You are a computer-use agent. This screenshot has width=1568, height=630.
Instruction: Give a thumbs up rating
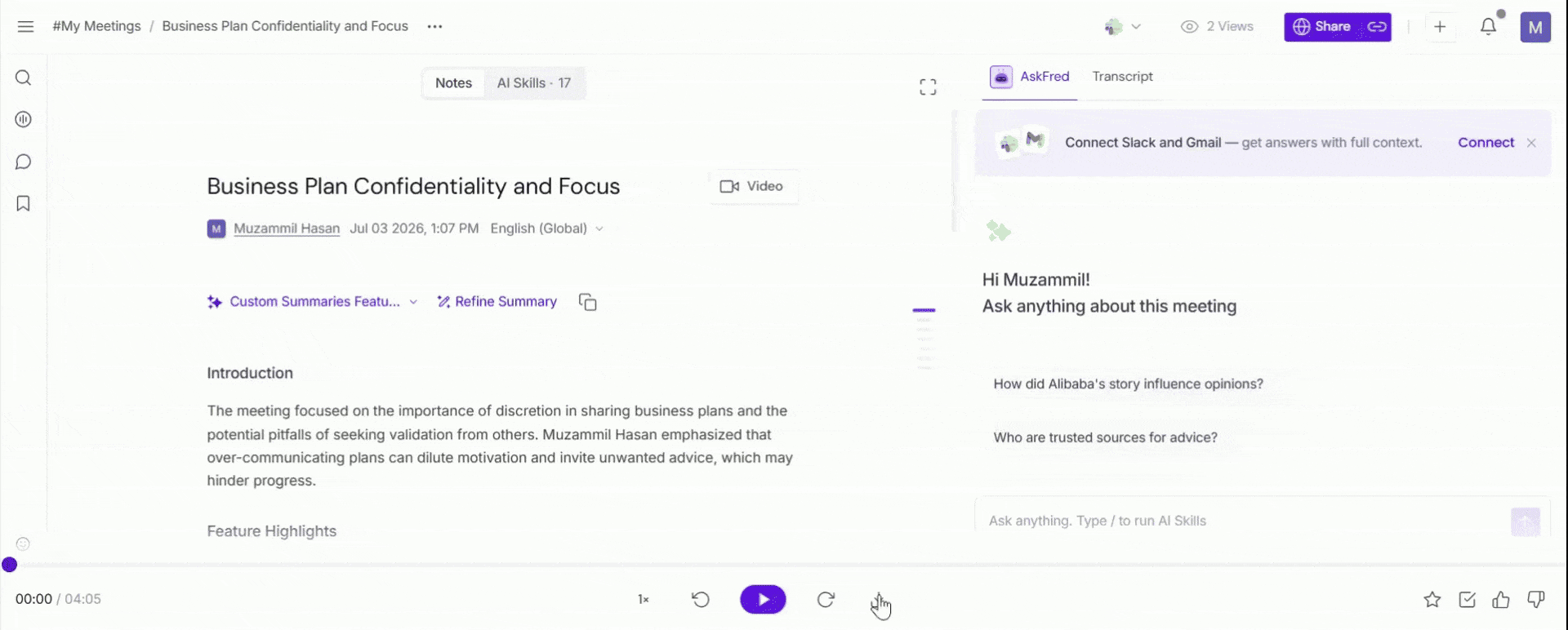1501,600
